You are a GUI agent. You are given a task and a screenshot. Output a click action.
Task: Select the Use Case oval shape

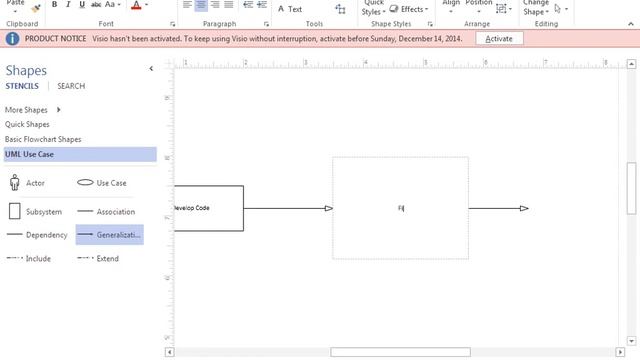click(x=102, y=183)
